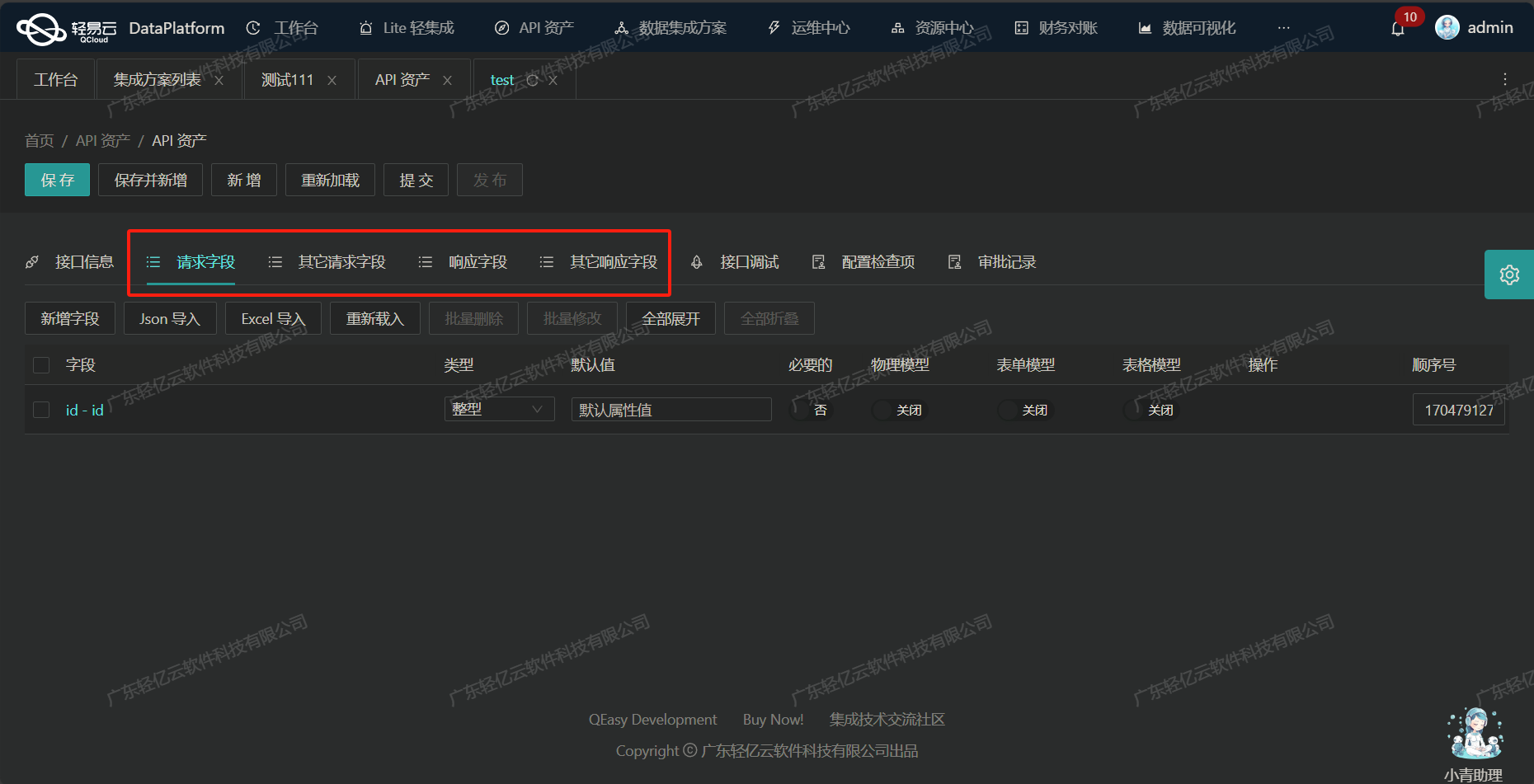
Task: Click the 审批记录 document icon
Action: tap(954, 262)
